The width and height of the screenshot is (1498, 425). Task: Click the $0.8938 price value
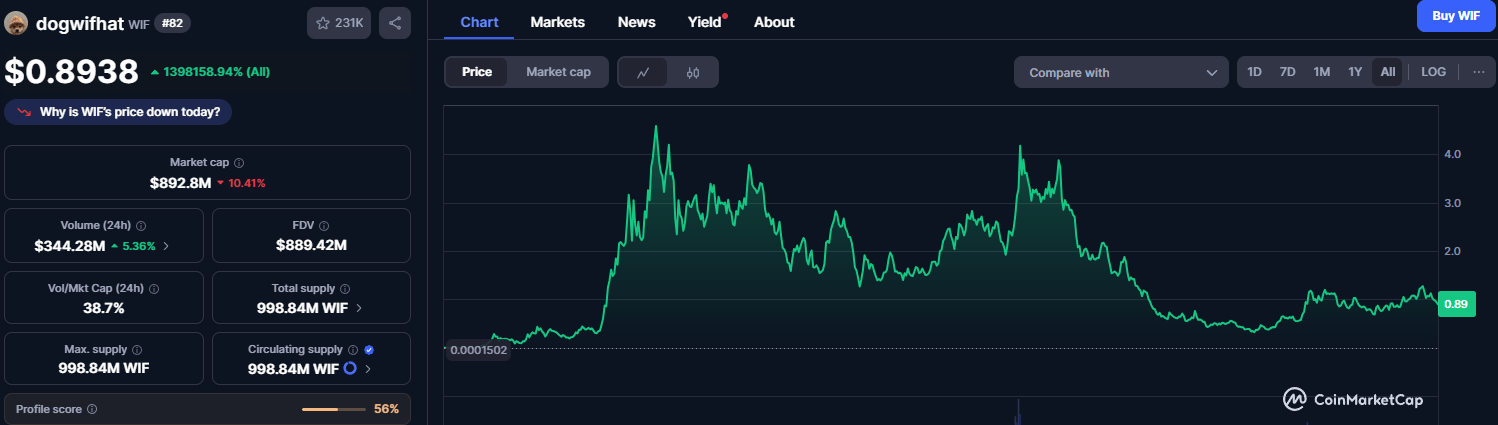(71, 71)
